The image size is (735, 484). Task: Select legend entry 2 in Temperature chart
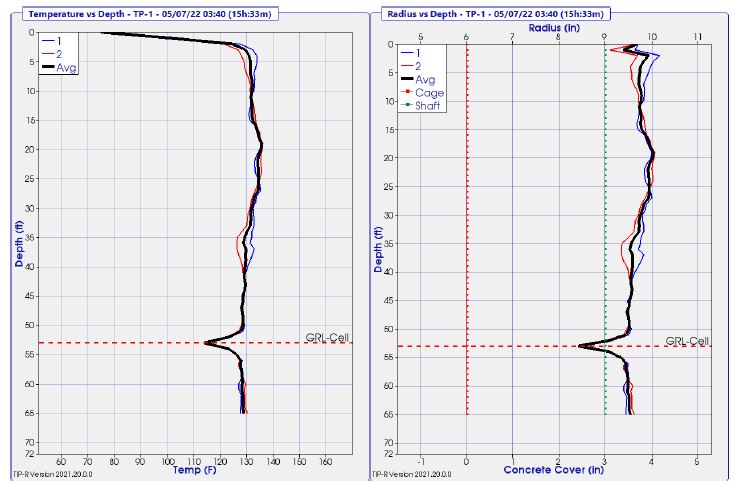tap(48, 53)
